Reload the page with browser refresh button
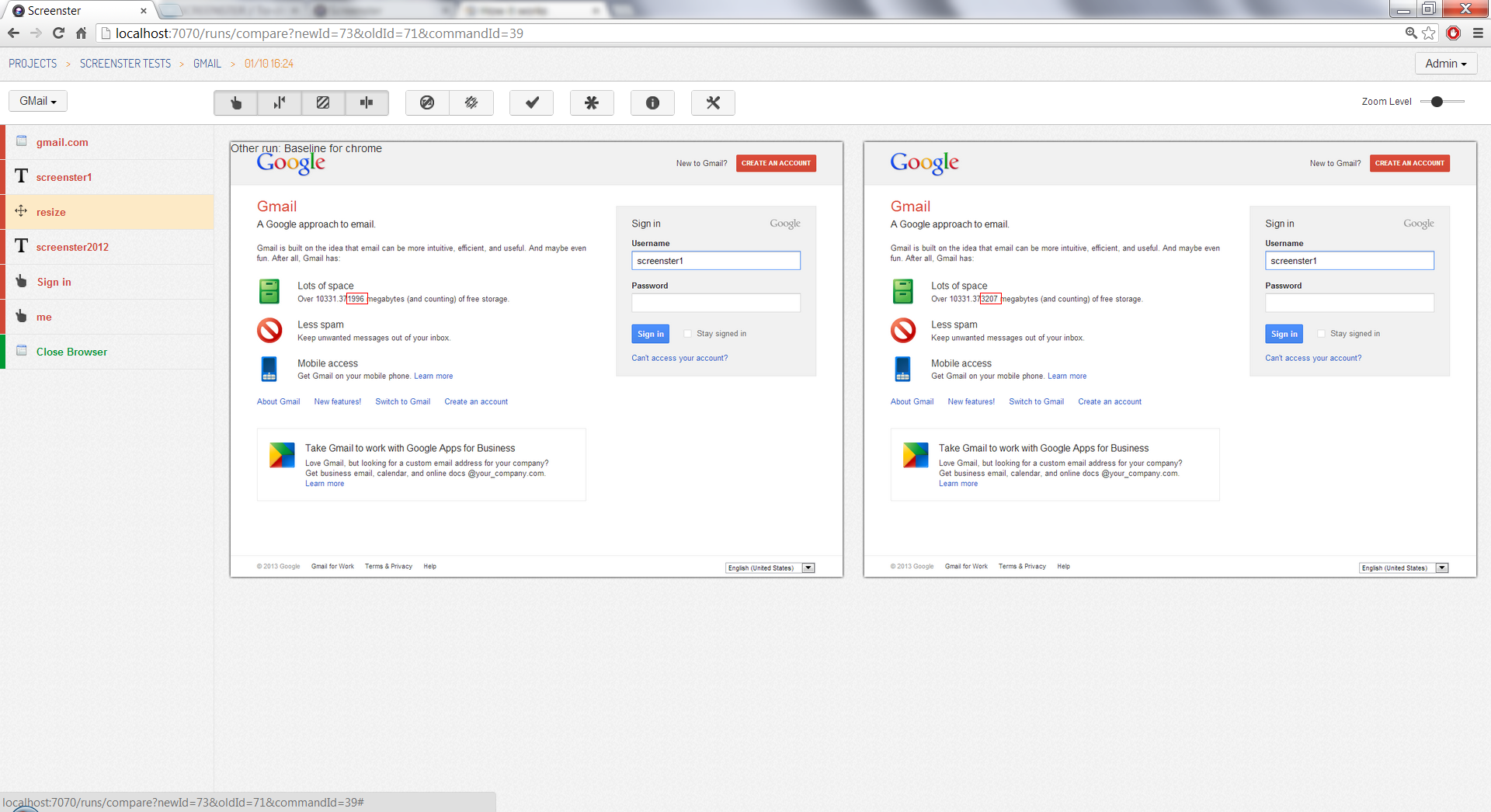 tap(58, 33)
